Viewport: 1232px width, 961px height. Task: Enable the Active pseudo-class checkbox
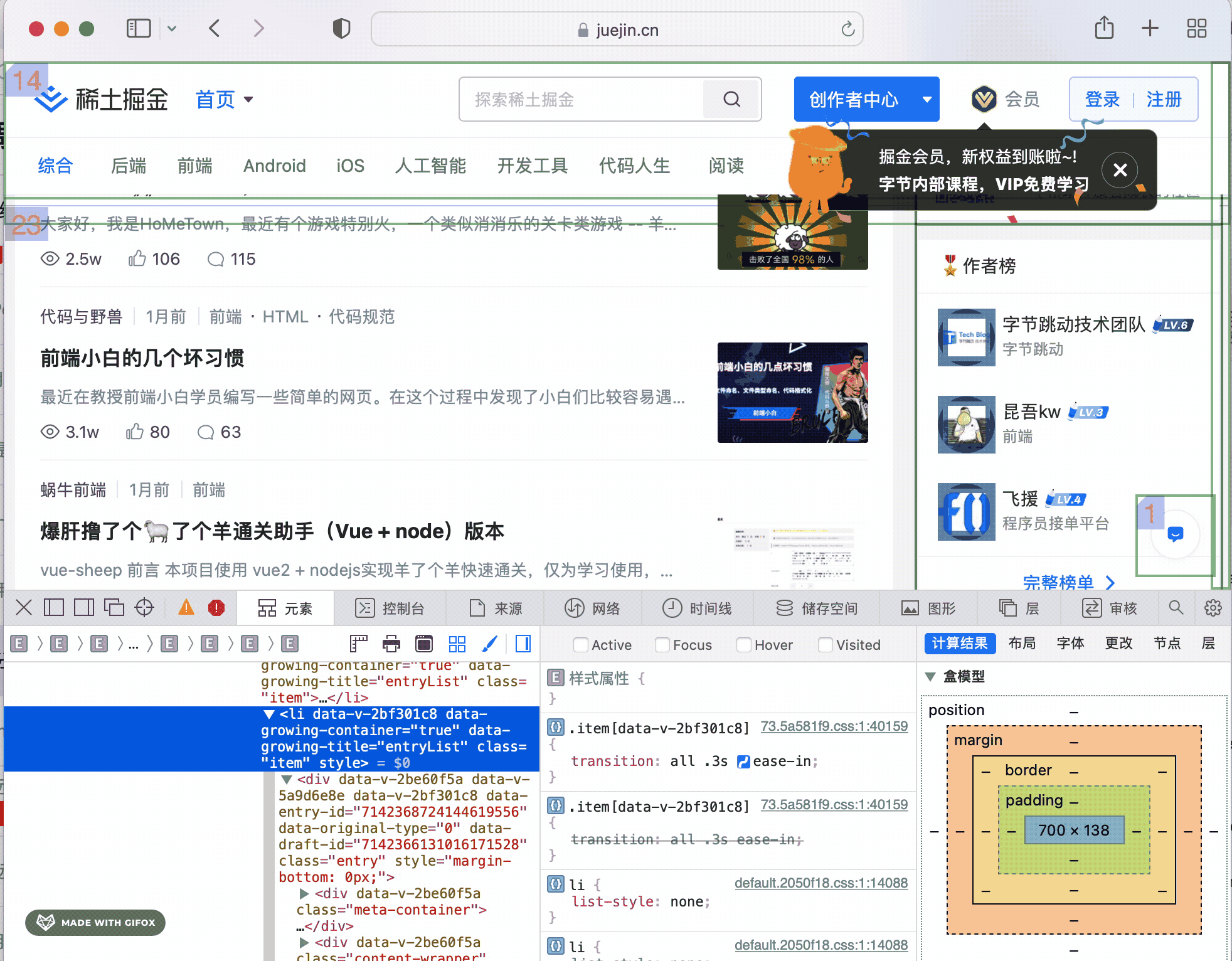(581, 645)
